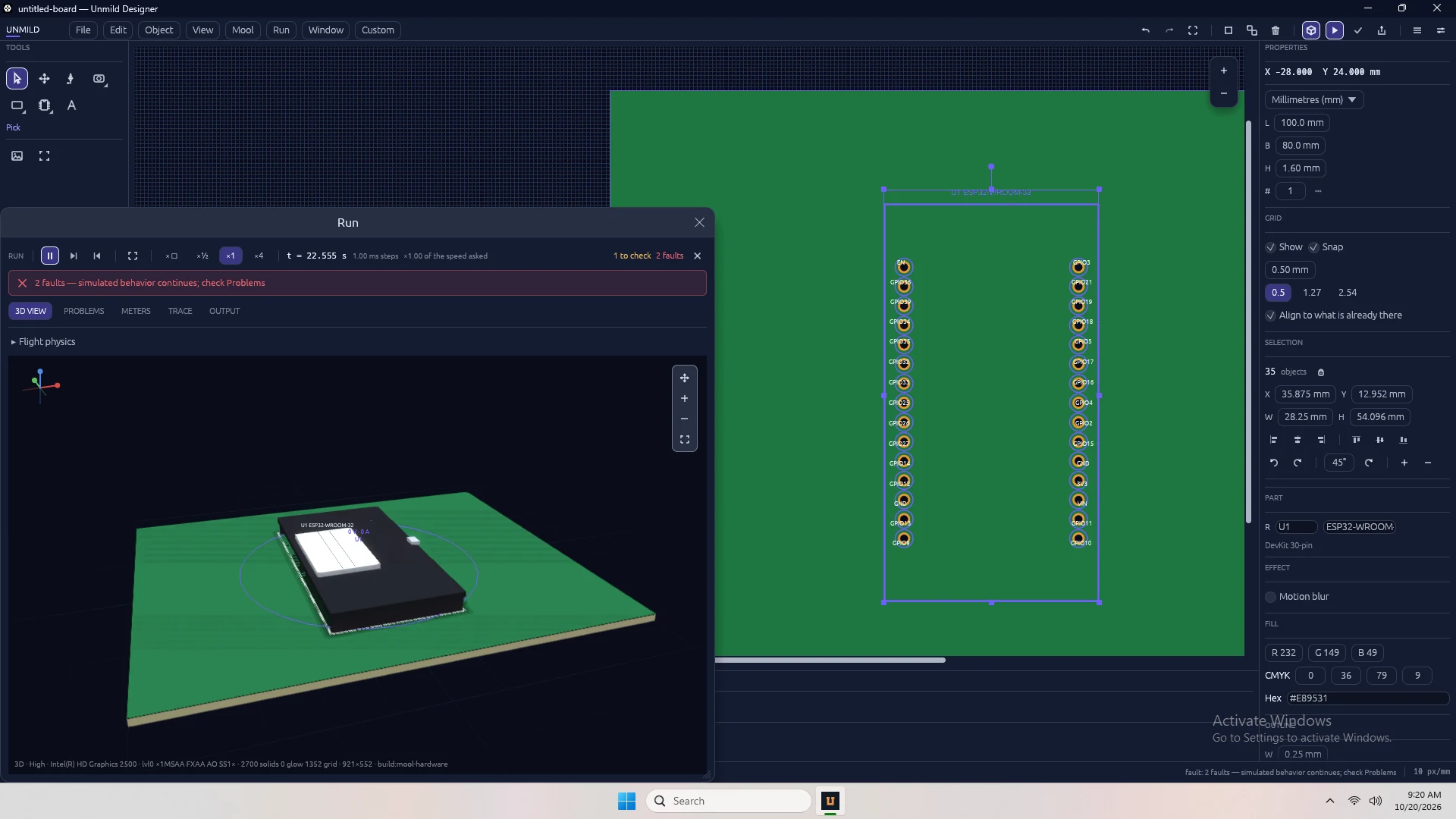The height and width of the screenshot is (819, 1456).
Task: Switch to the METERS tab
Action: point(136,312)
